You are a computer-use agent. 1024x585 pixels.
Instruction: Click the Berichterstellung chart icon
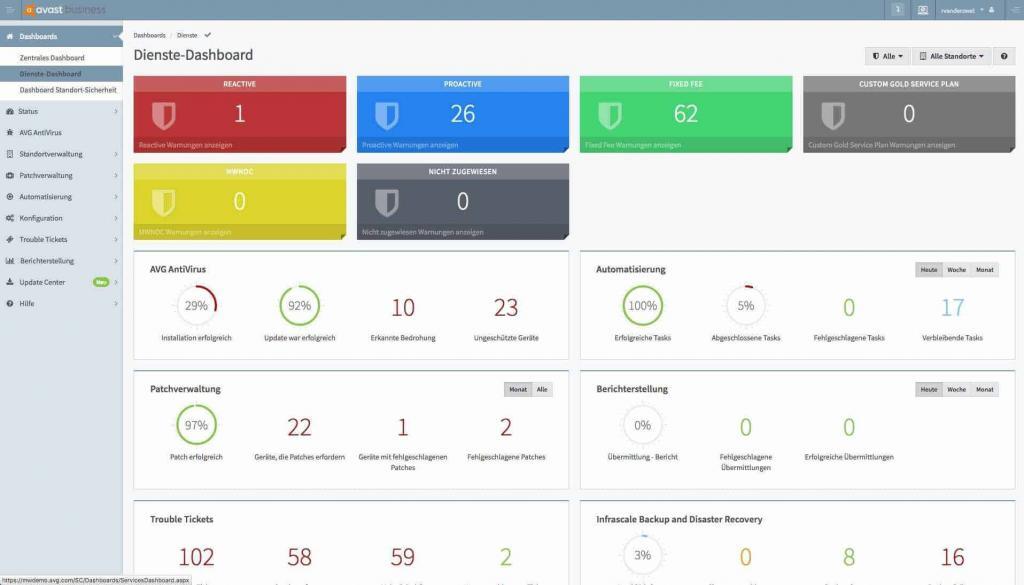tap(12, 261)
